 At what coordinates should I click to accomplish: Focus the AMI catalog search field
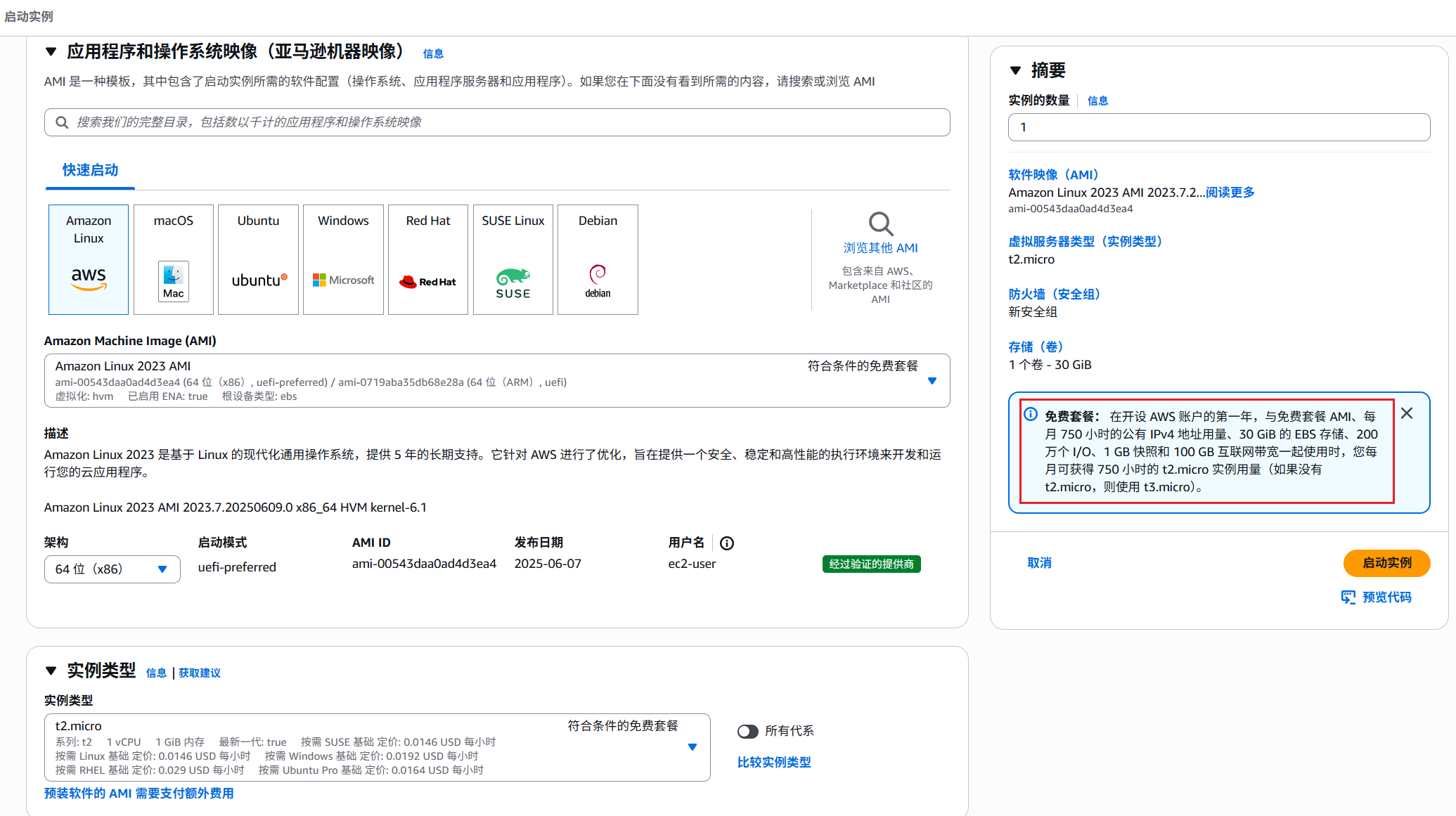tap(497, 122)
